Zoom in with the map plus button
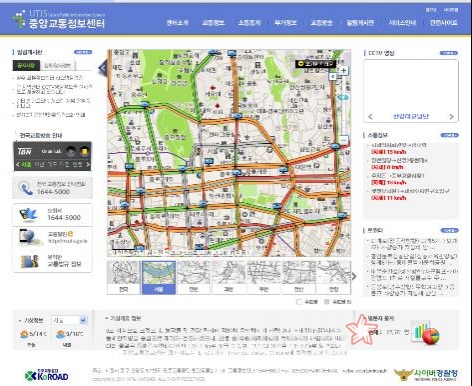 coord(344,70)
